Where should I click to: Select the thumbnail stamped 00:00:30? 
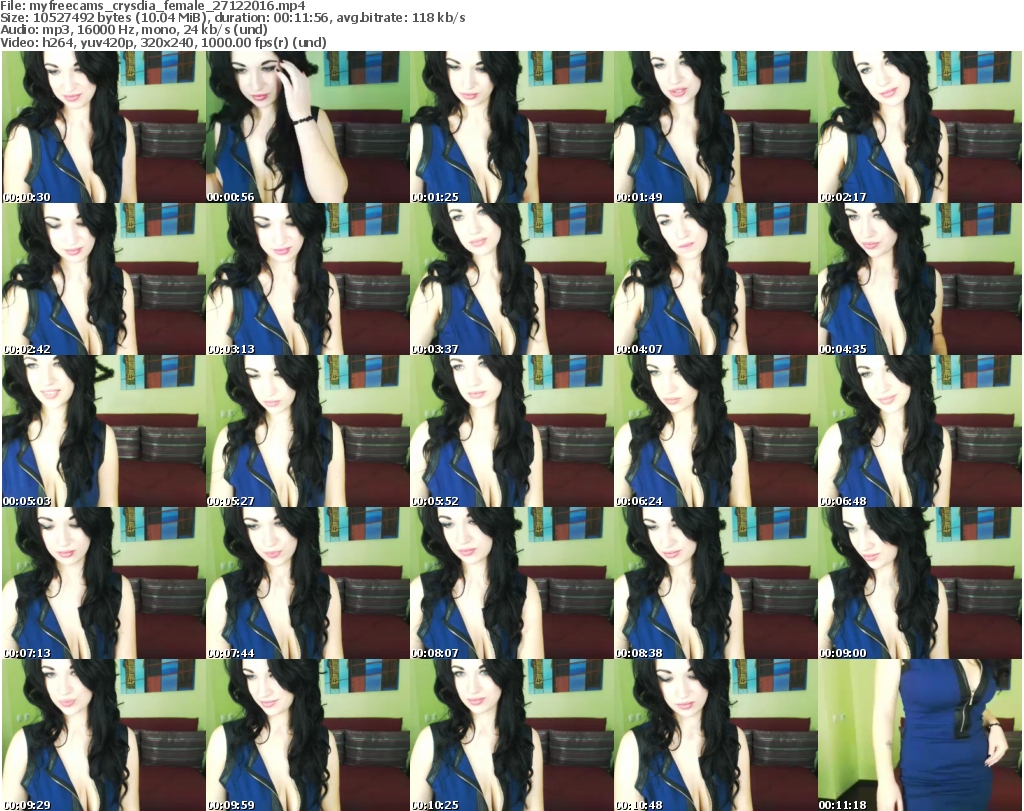tap(104, 127)
